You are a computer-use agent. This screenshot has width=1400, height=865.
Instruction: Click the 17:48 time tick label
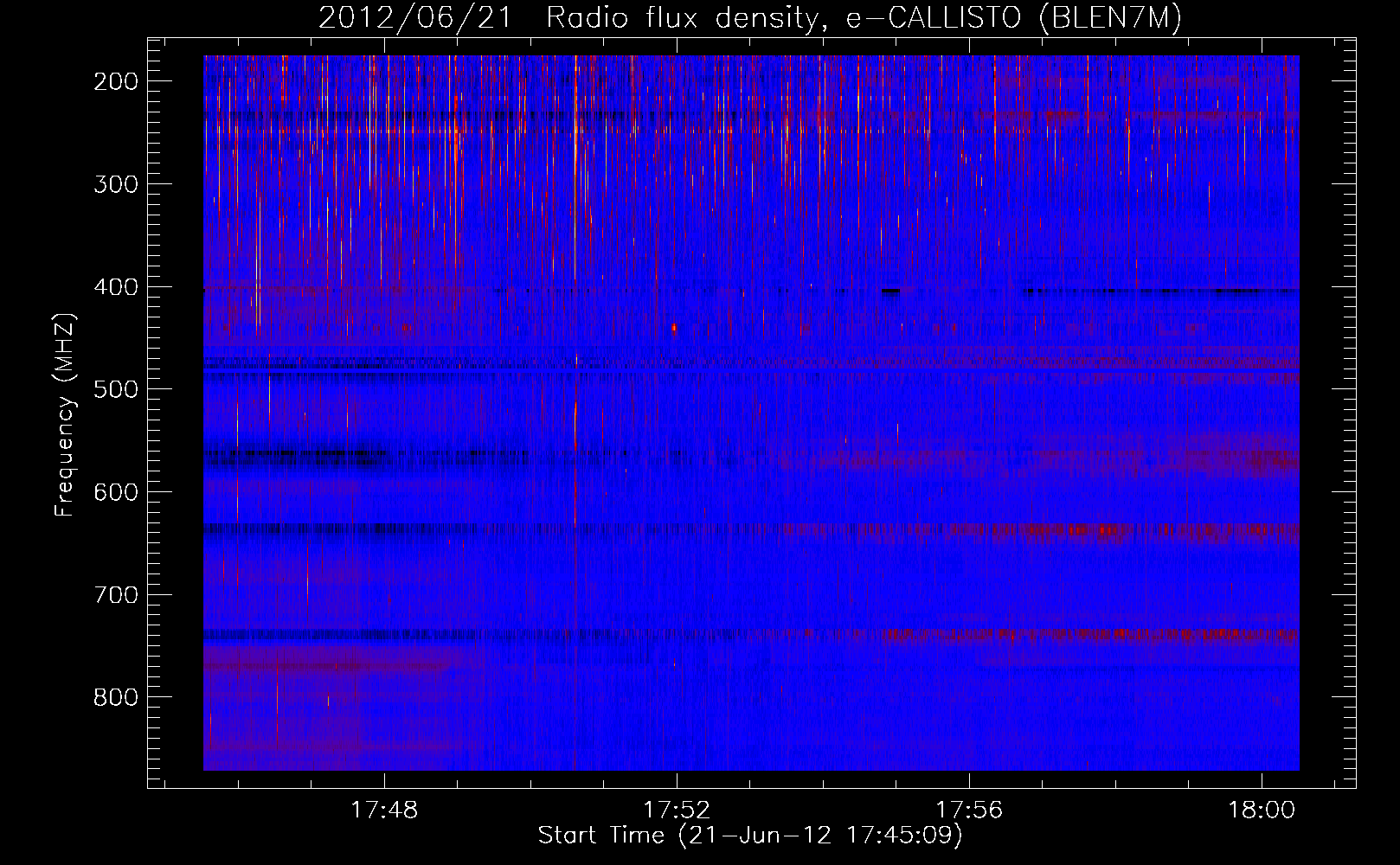point(384,810)
